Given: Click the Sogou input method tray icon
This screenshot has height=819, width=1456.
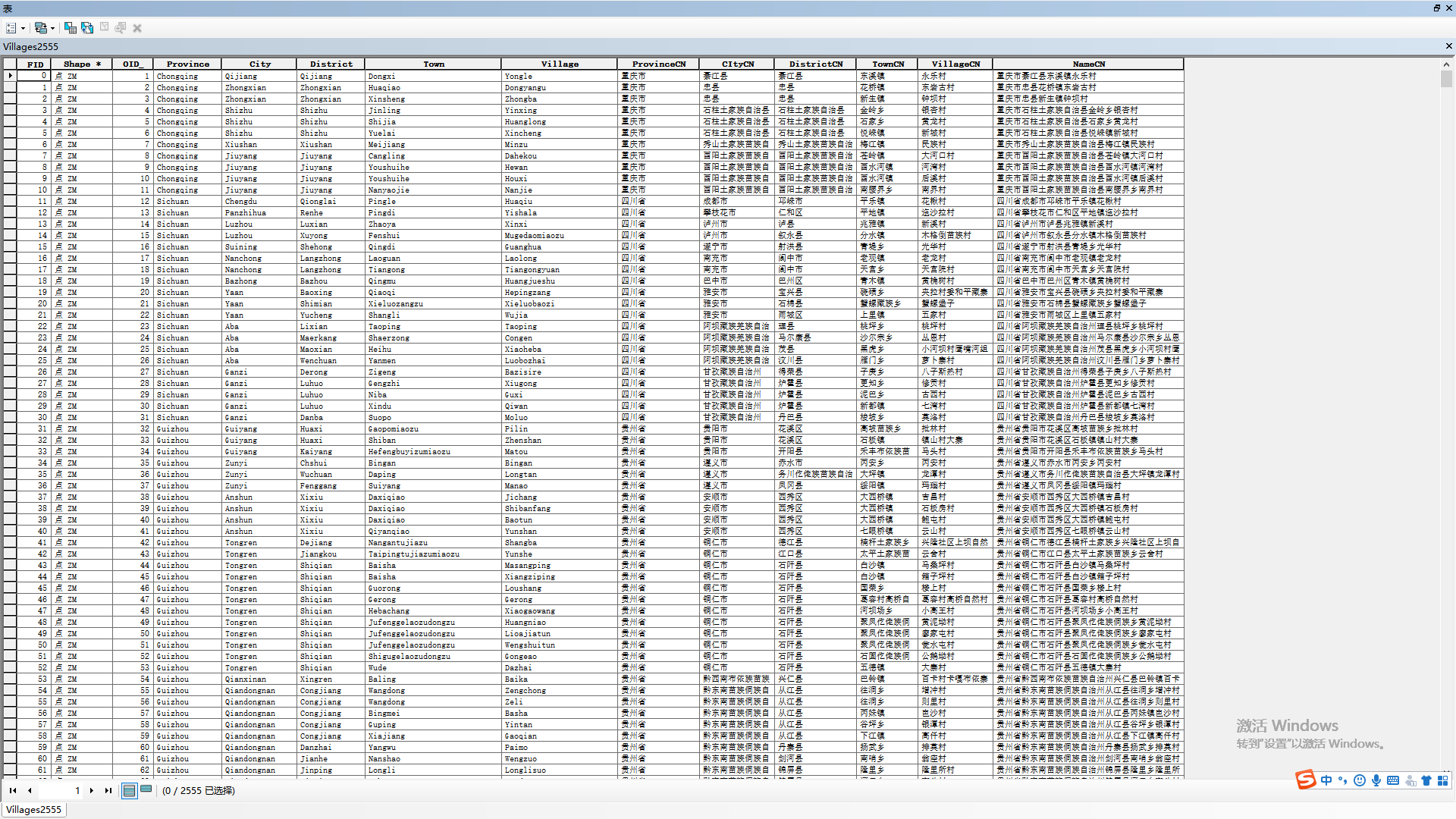Looking at the screenshot, I should click(x=1305, y=780).
